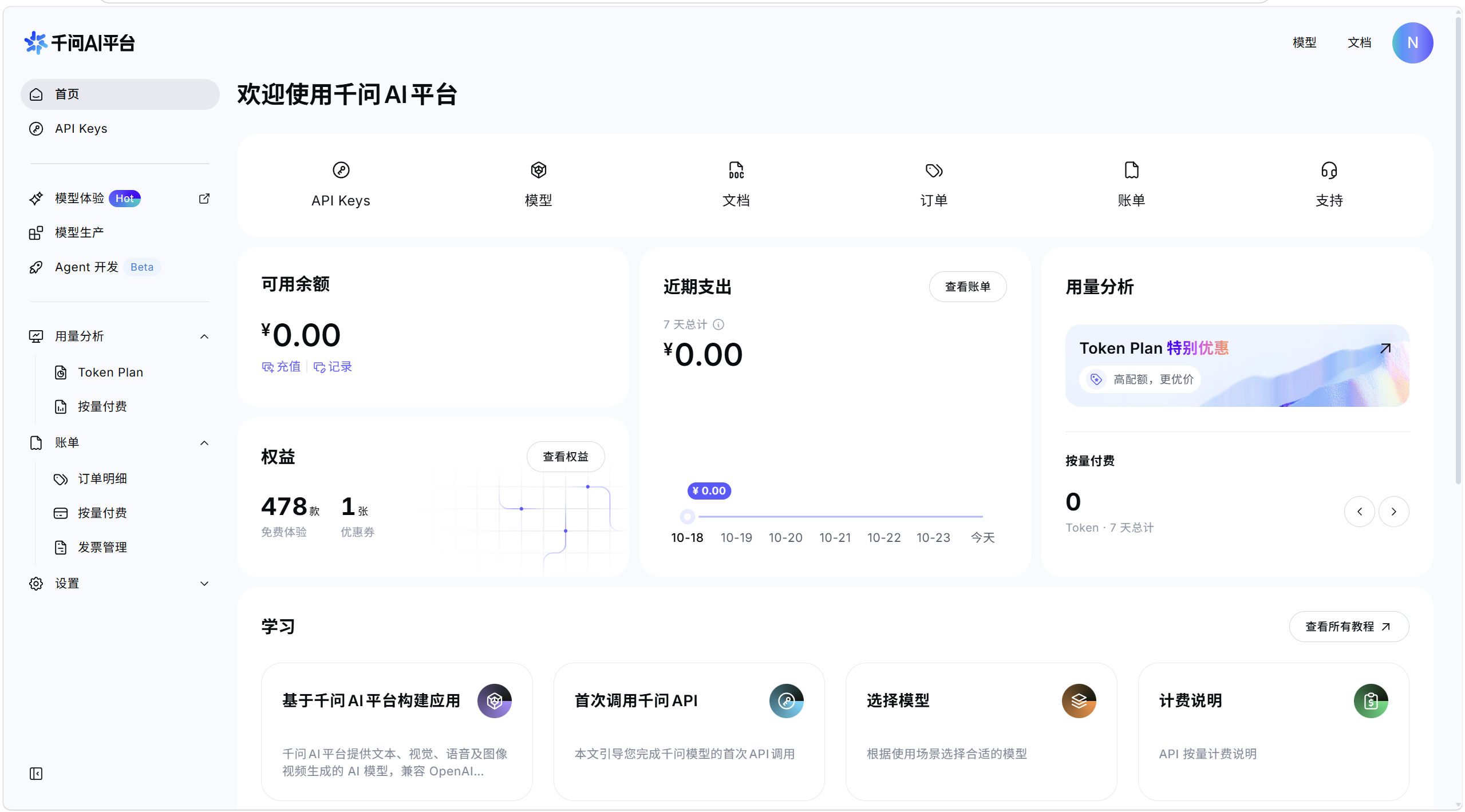Click the Hot badge next to 模型体验
Image resolution: width=1465 pixels, height=812 pixels.
point(125,198)
